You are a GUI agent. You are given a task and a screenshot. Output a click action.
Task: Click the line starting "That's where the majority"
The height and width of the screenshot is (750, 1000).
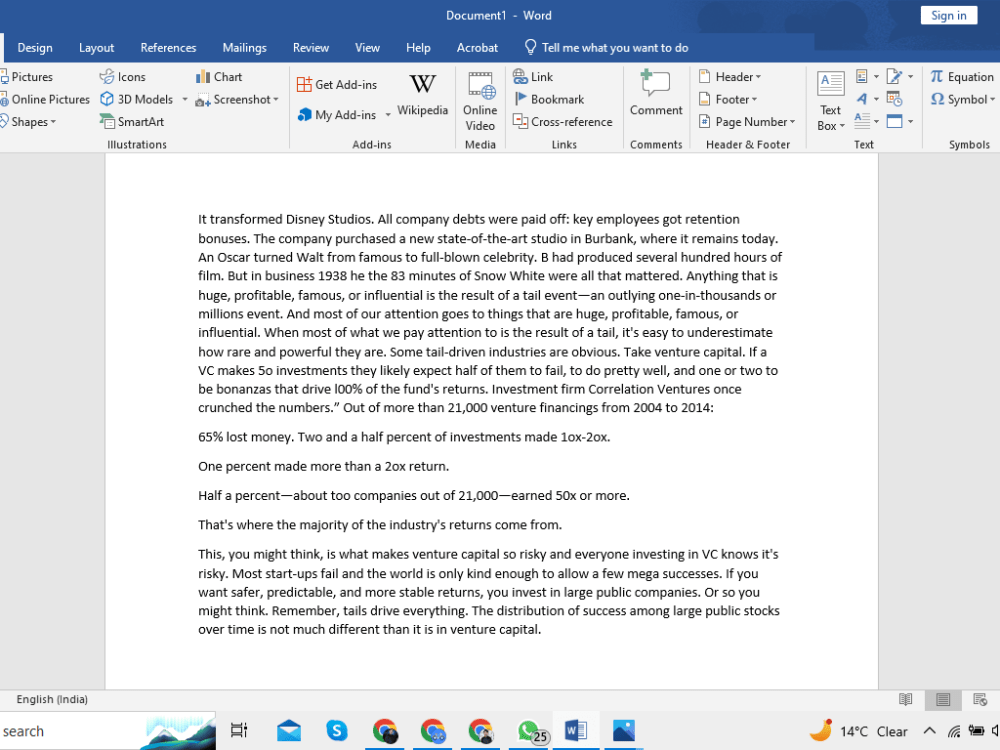click(380, 525)
